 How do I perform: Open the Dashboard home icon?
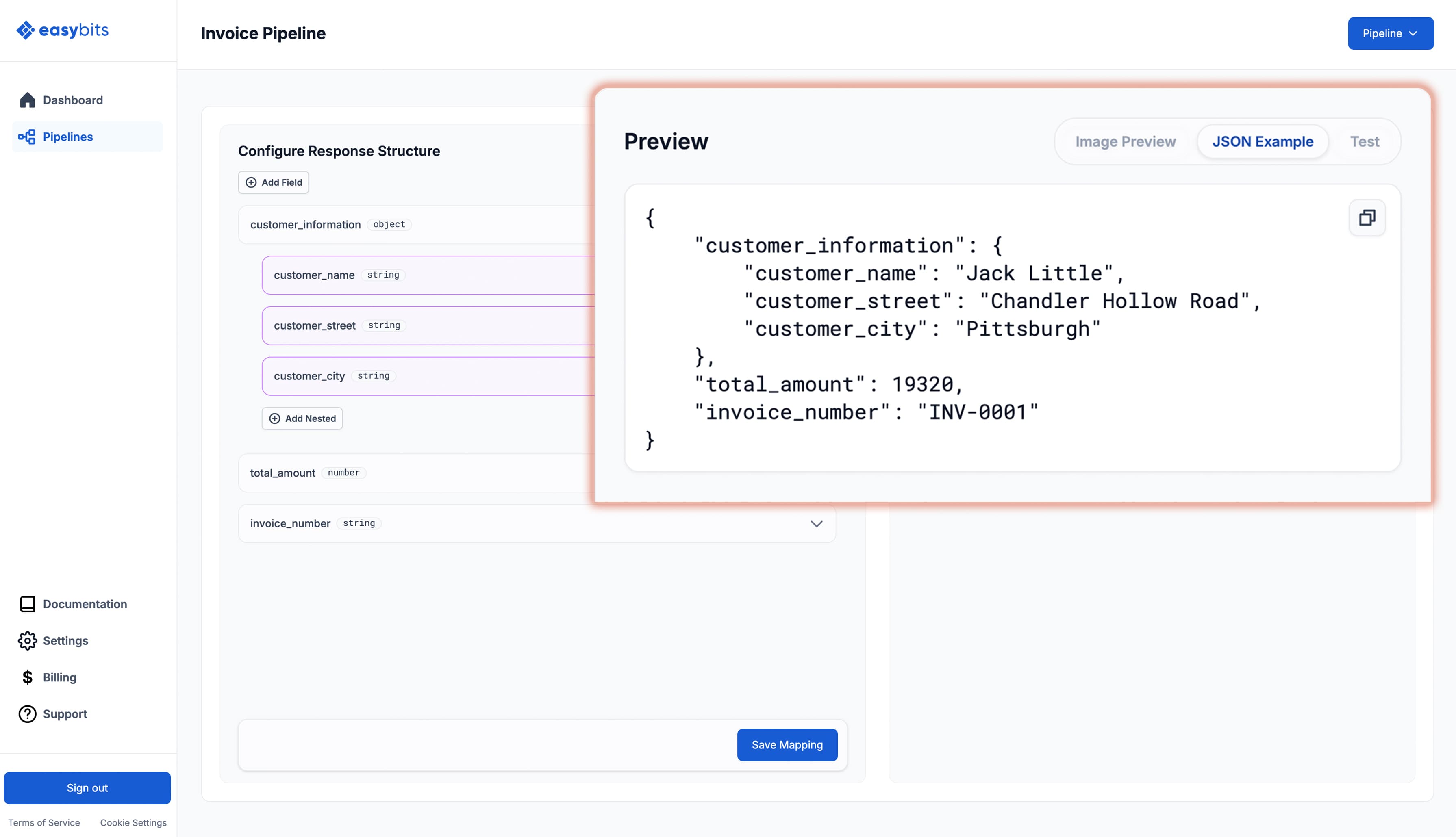27,100
